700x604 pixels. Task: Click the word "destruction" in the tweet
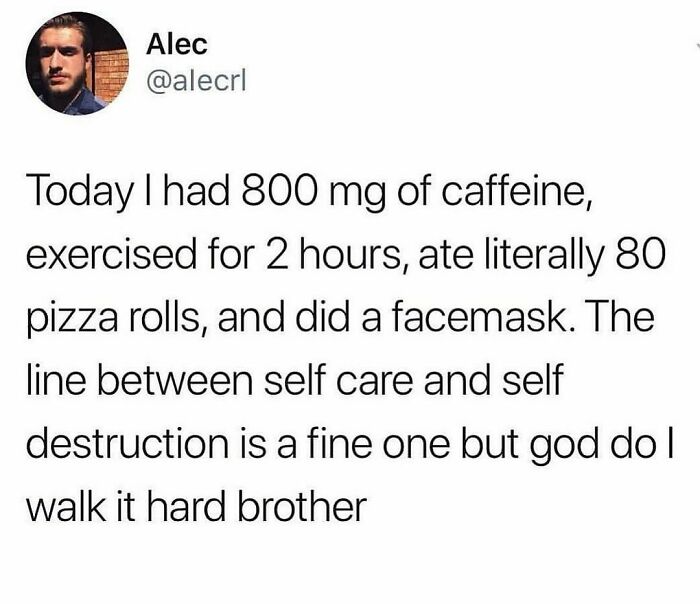click(127, 443)
